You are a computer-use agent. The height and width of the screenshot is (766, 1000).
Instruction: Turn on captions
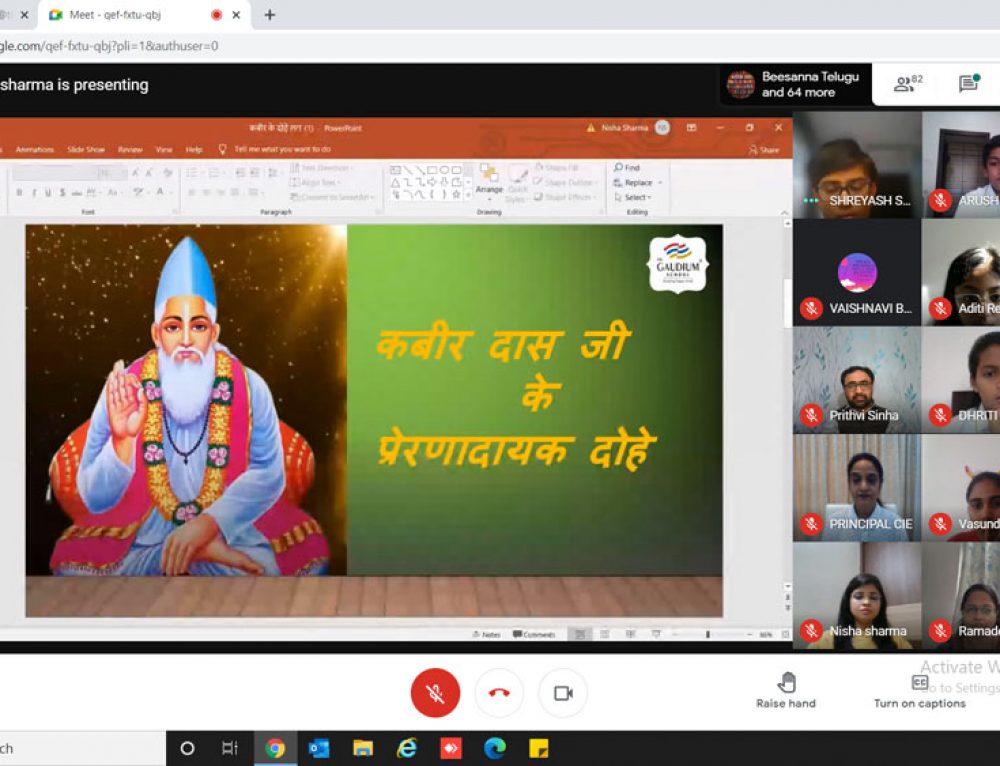pos(919,691)
